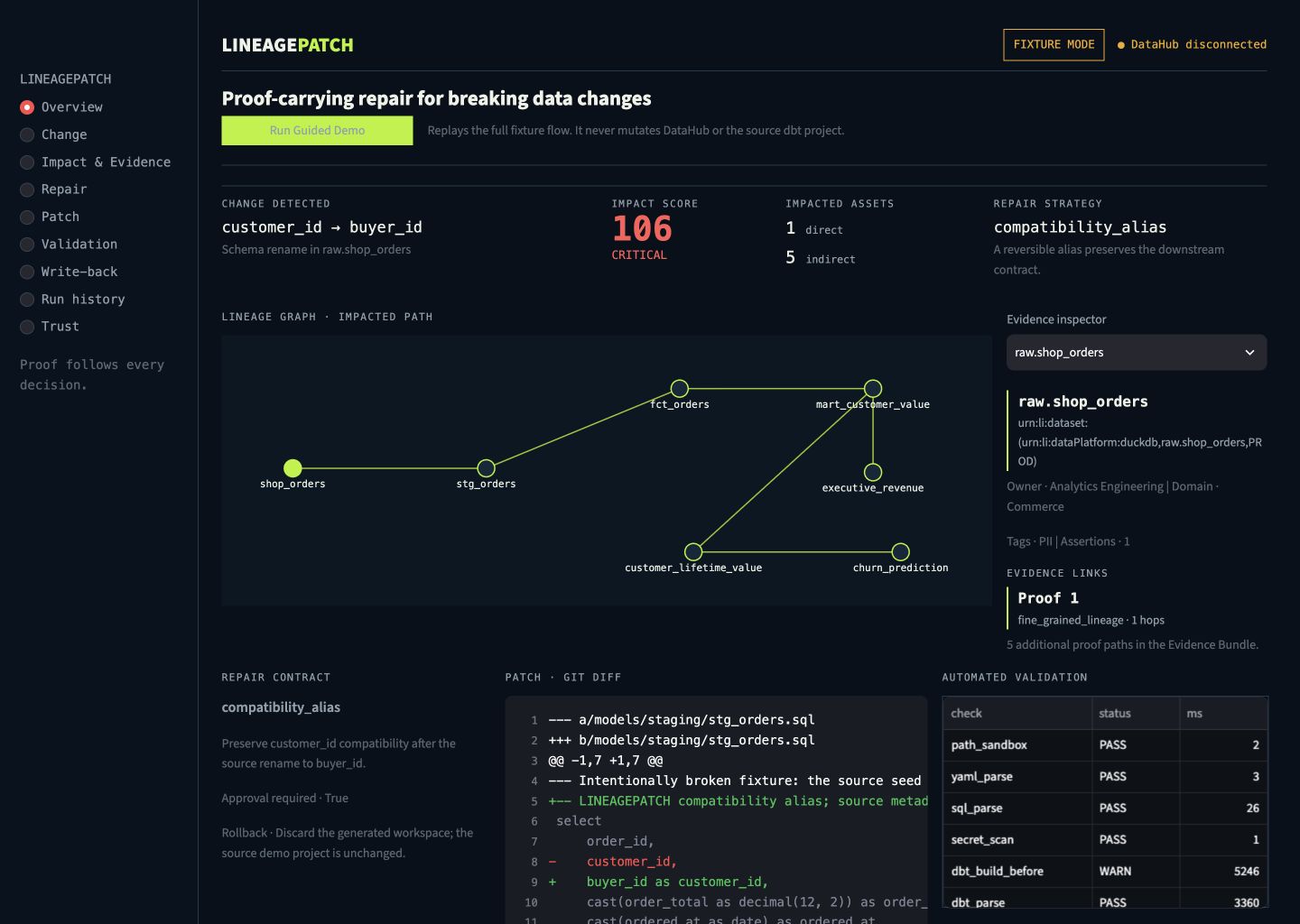Viewport: 1300px width, 924px height.
Task: Click the stg_orders graph node
Action: 486,467
